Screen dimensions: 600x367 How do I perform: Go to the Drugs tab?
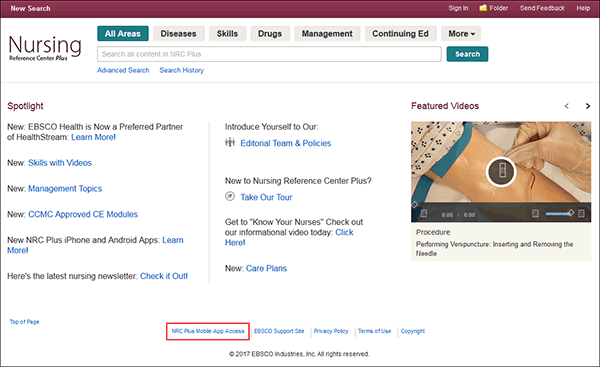pyautogui.click(x=270, y=34)
